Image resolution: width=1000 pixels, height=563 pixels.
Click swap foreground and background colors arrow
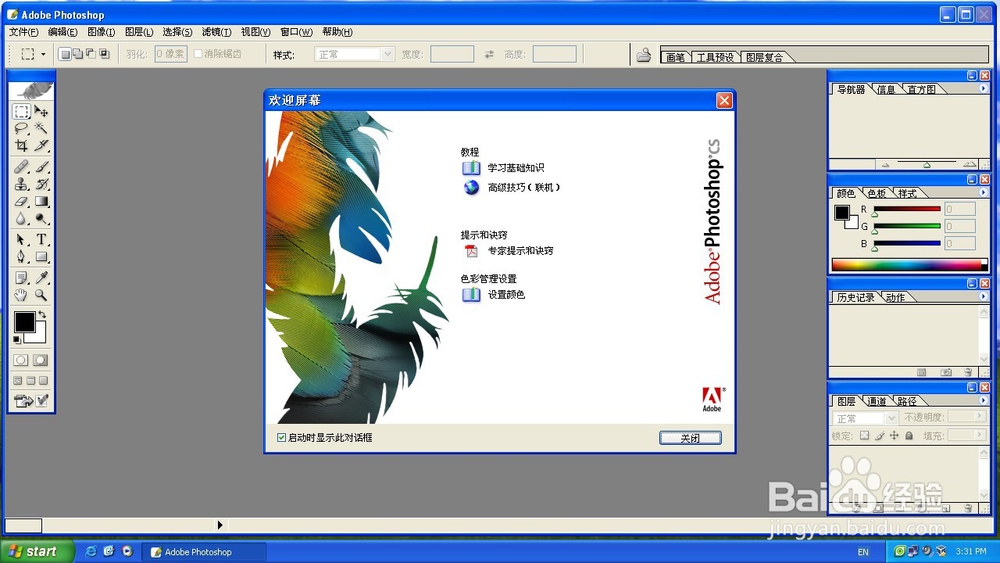click(42, 314)
